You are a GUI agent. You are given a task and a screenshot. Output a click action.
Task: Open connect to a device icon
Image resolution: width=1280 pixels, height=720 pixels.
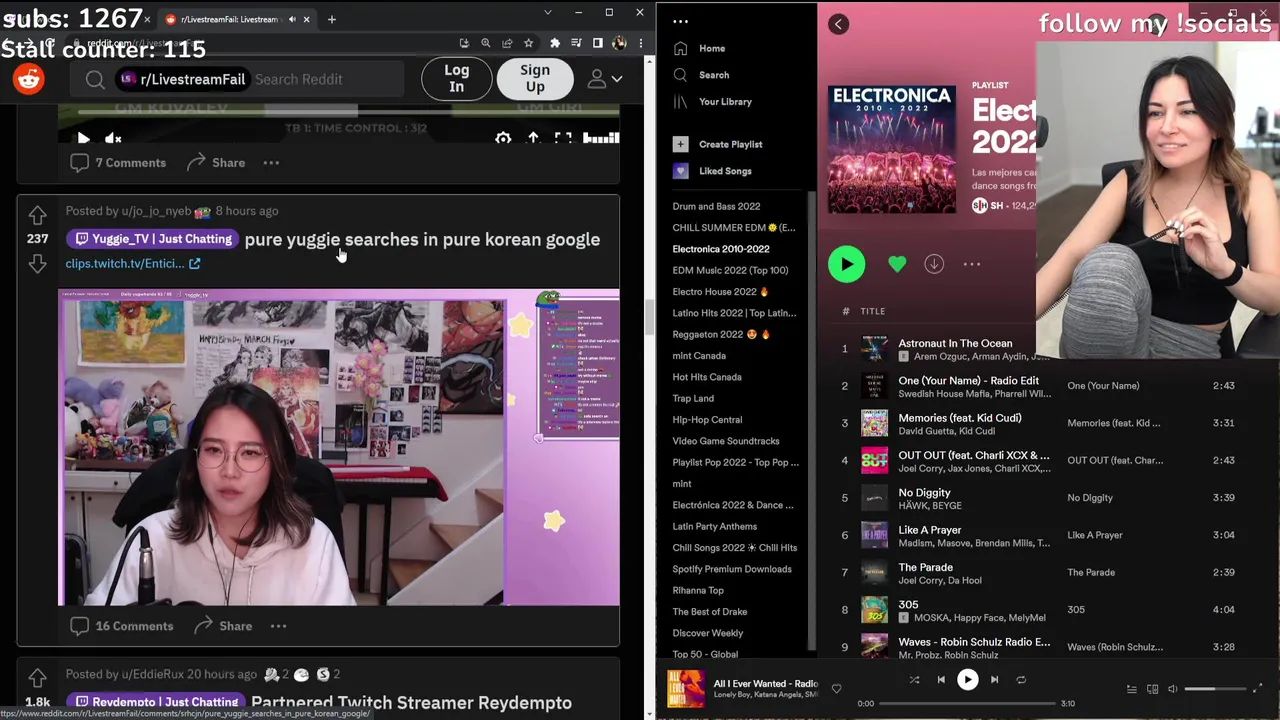point(1152,689)
